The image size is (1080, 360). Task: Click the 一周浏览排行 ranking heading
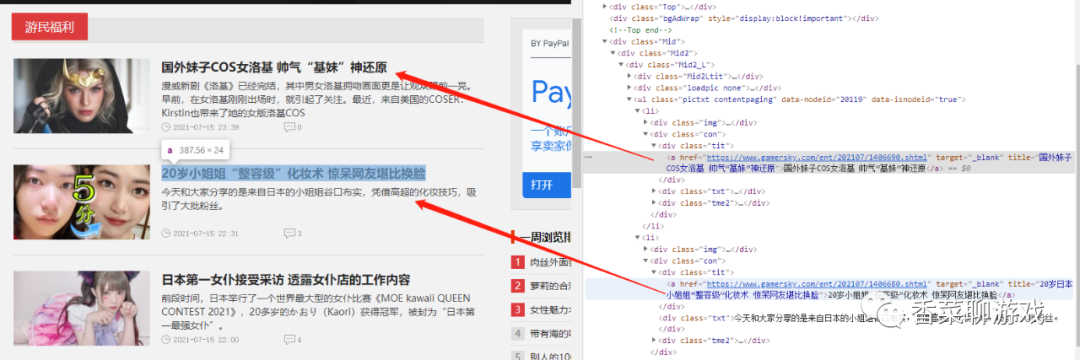[x=545, y=238]
